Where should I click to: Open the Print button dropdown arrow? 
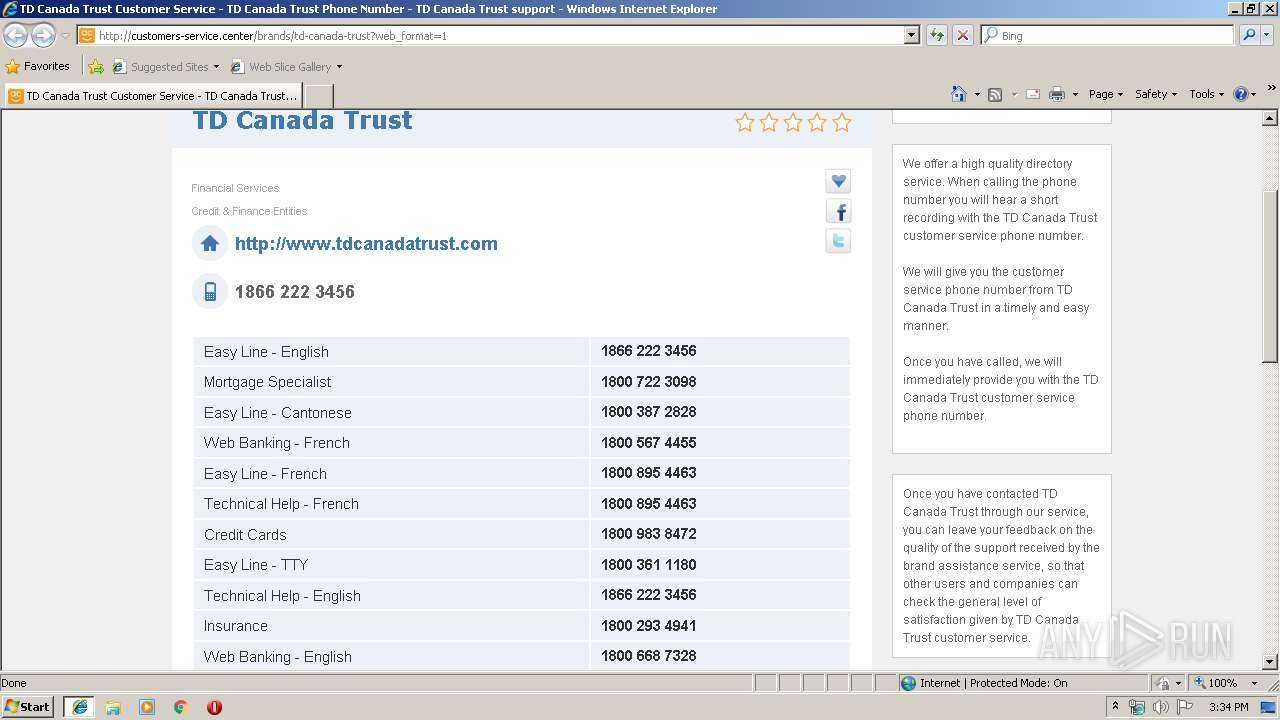1075,94
